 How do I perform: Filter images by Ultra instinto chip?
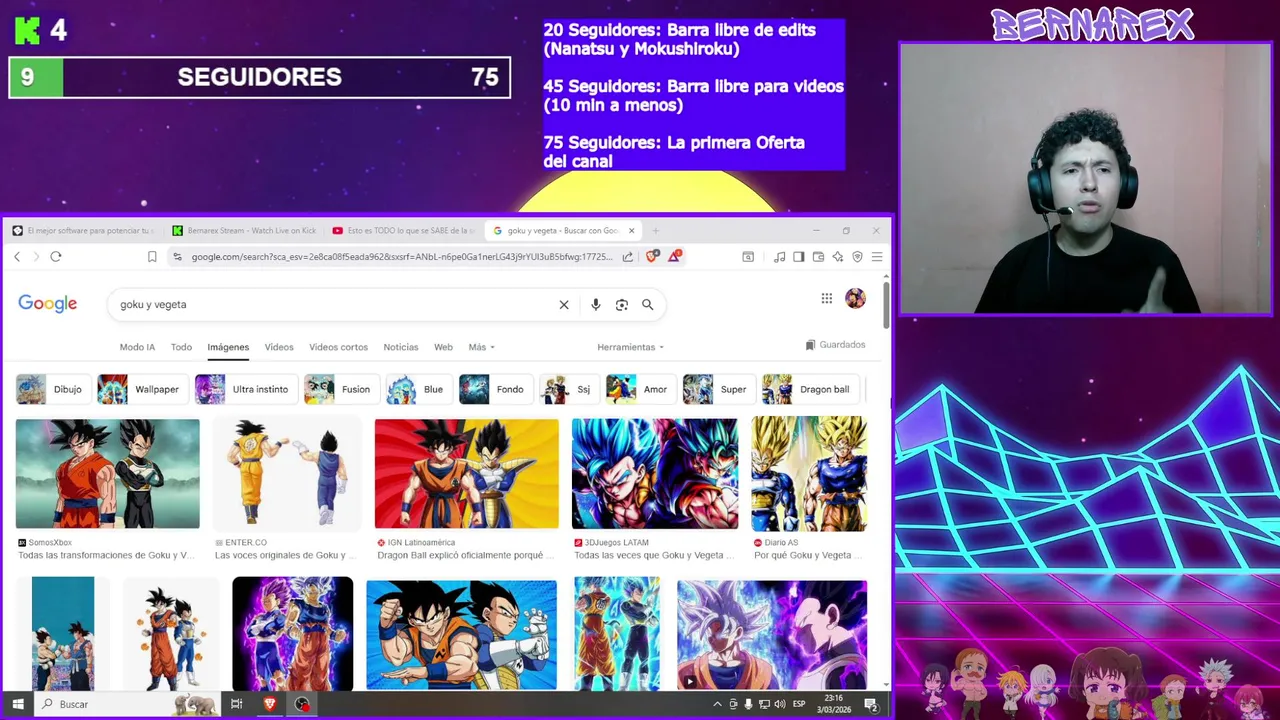coord(246,389)
